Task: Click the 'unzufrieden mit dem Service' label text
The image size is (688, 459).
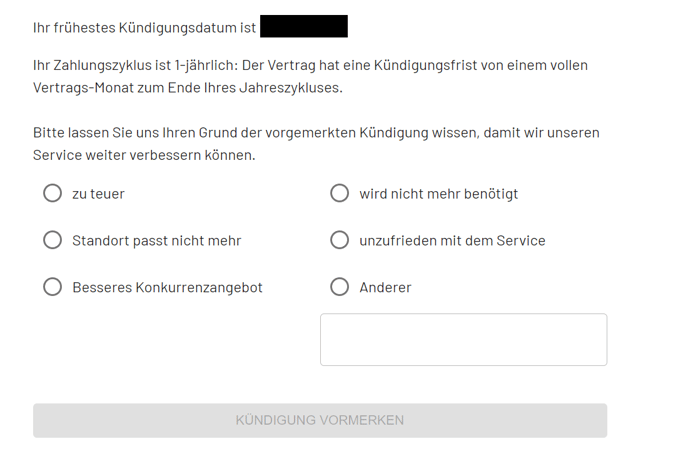Action: [x=452, y=241]
